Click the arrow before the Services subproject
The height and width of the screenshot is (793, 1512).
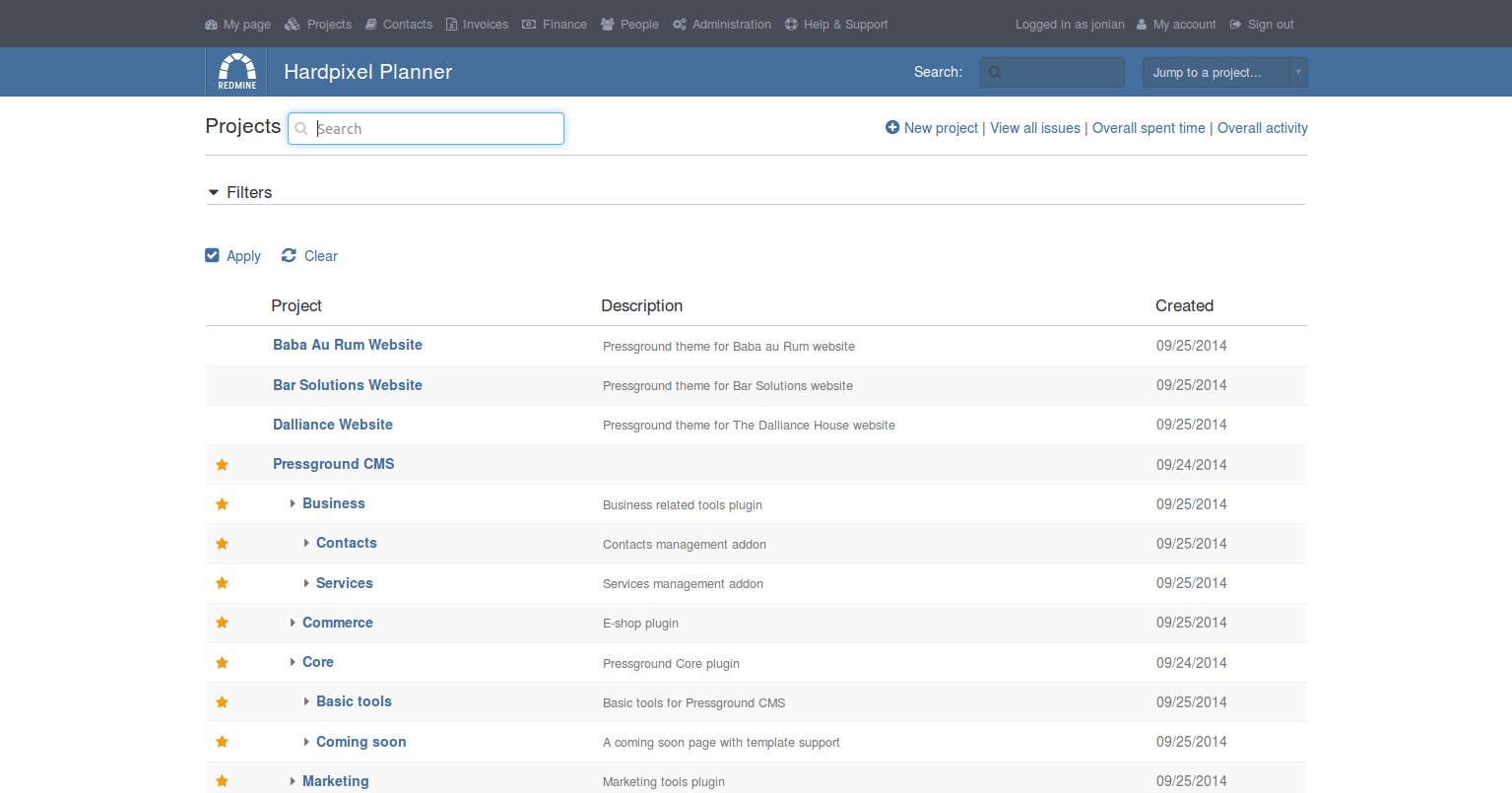tap(306, 583)
